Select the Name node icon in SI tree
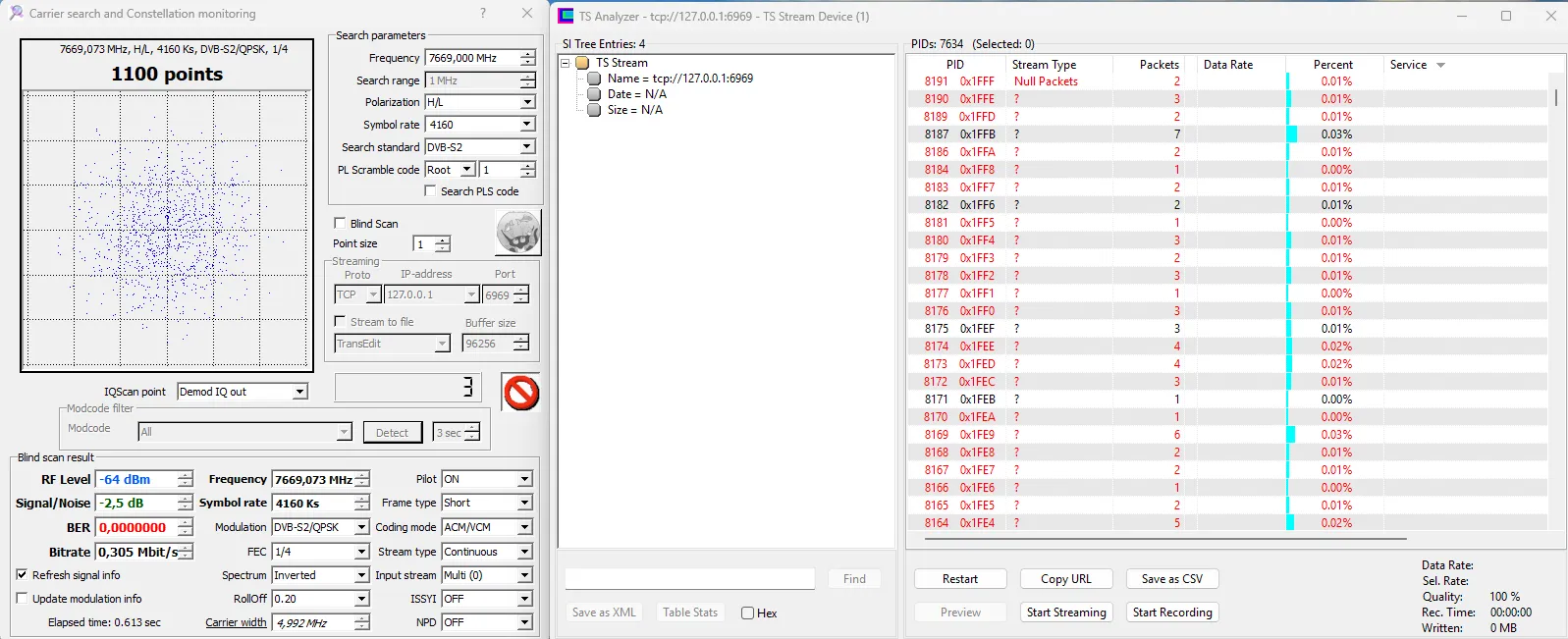The height and width of the screenshot is (639, 1568). [594, 79]
